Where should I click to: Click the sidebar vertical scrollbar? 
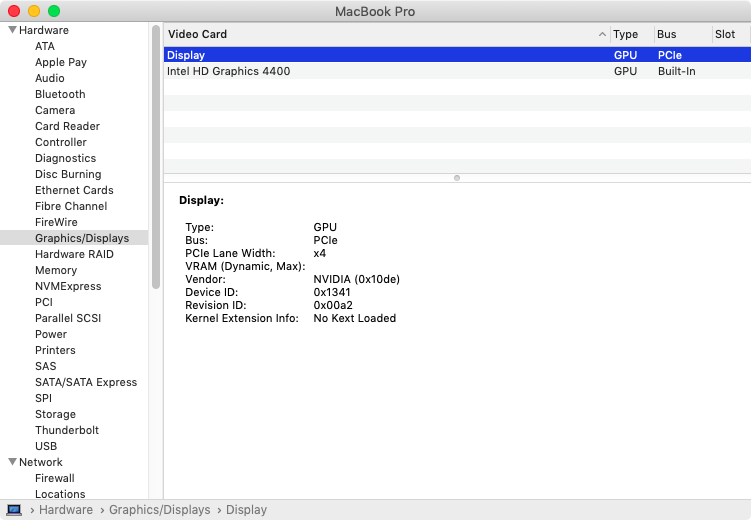pyautogui.click(x=156, y=157)
